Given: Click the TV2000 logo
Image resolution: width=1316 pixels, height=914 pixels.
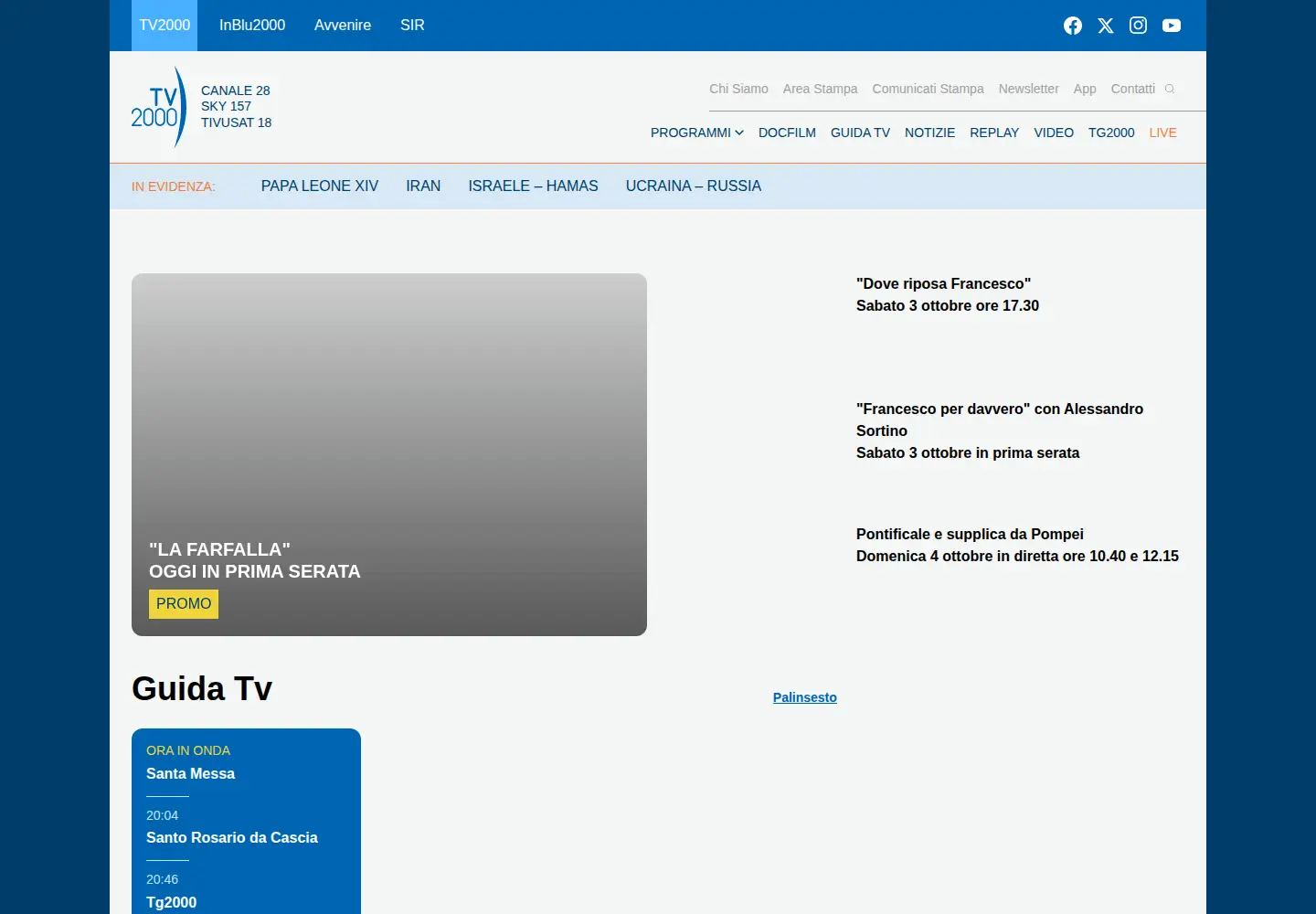Looking at the screenshot, I should coord(158,107).
